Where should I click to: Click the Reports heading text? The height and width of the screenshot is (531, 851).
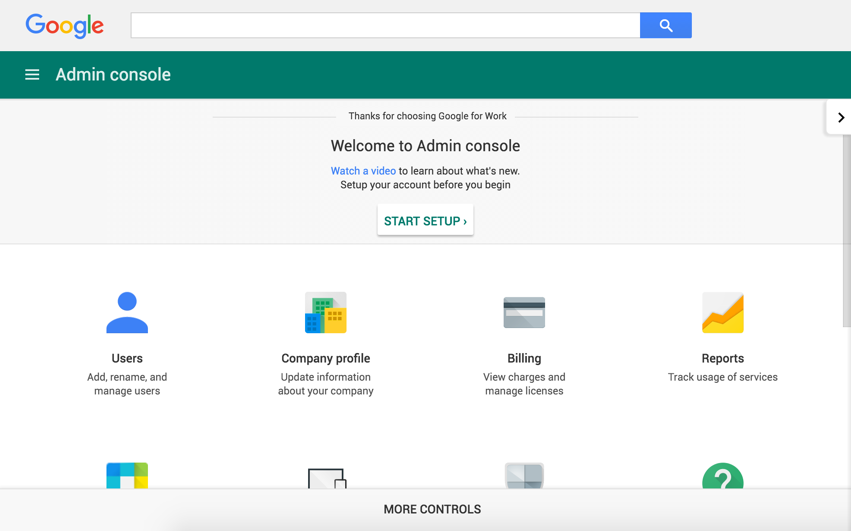[722, 358]
